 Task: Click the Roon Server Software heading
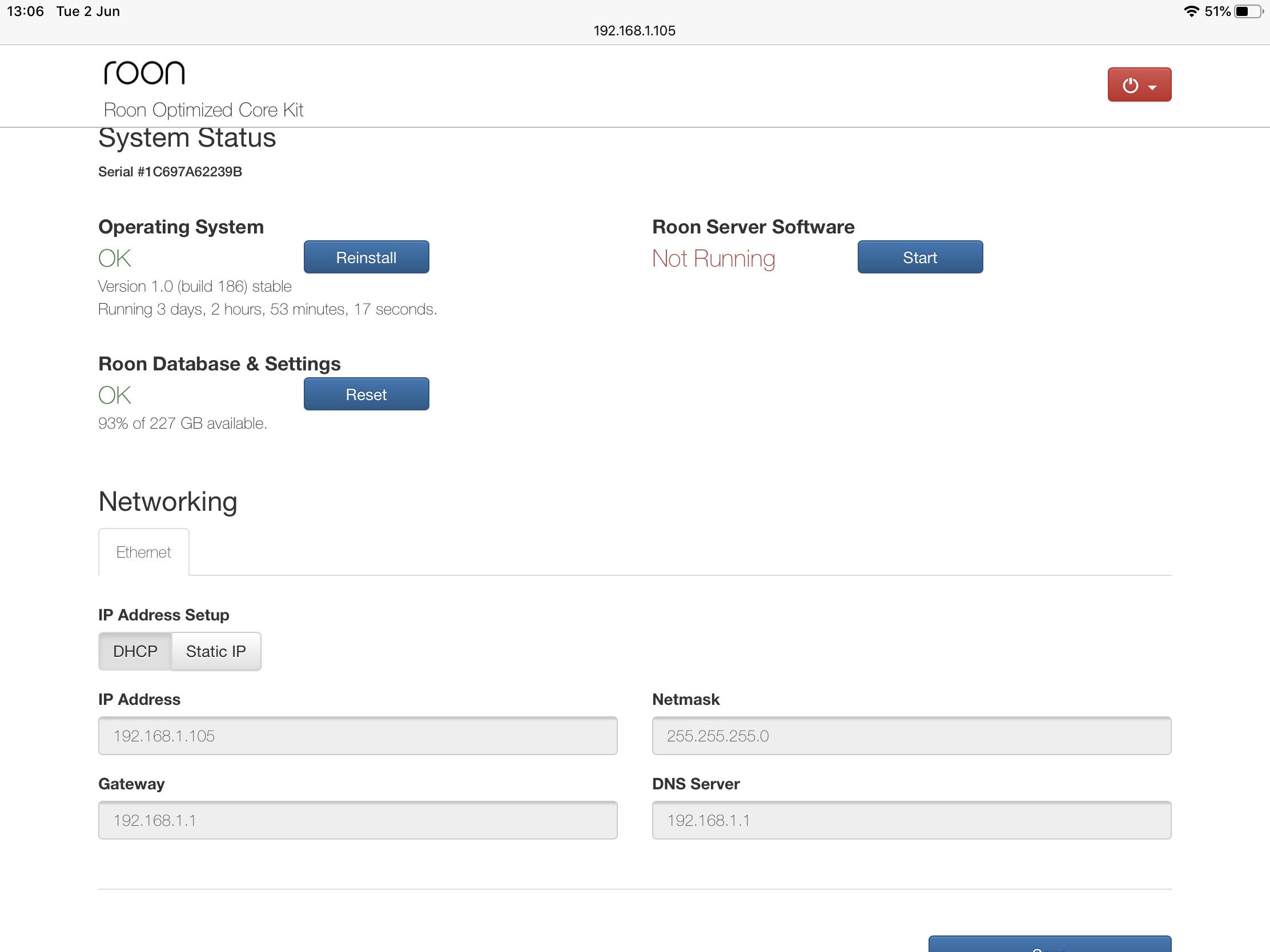tap(753, 227)
